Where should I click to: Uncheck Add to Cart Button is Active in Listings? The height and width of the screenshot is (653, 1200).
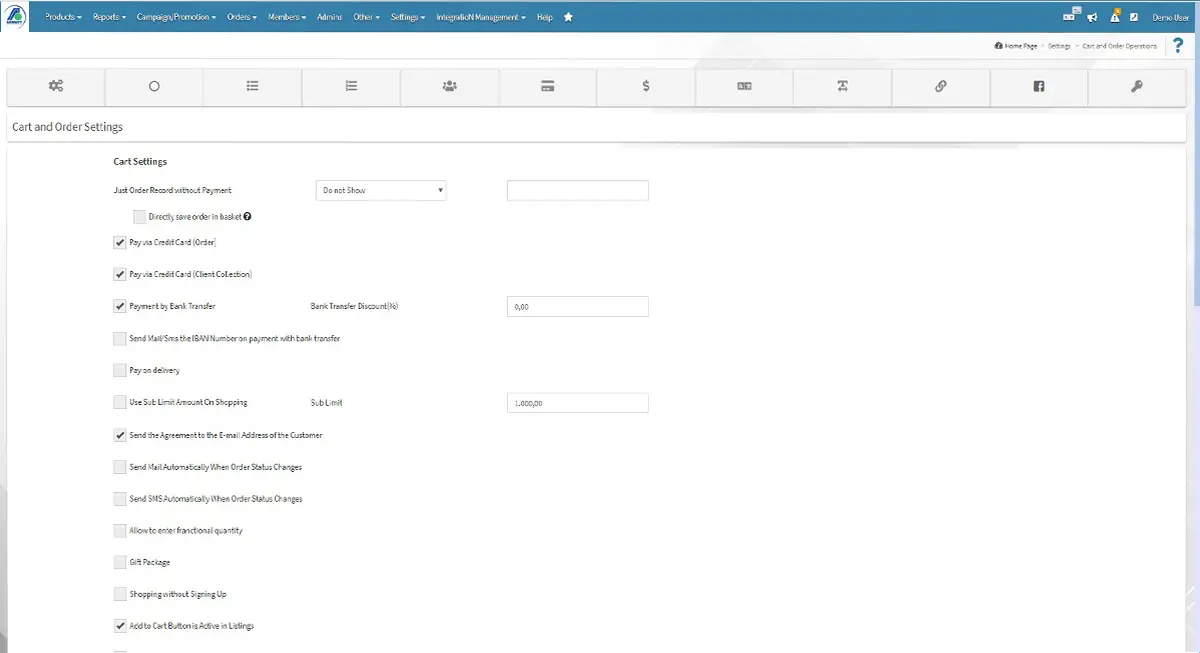[120, 626]
